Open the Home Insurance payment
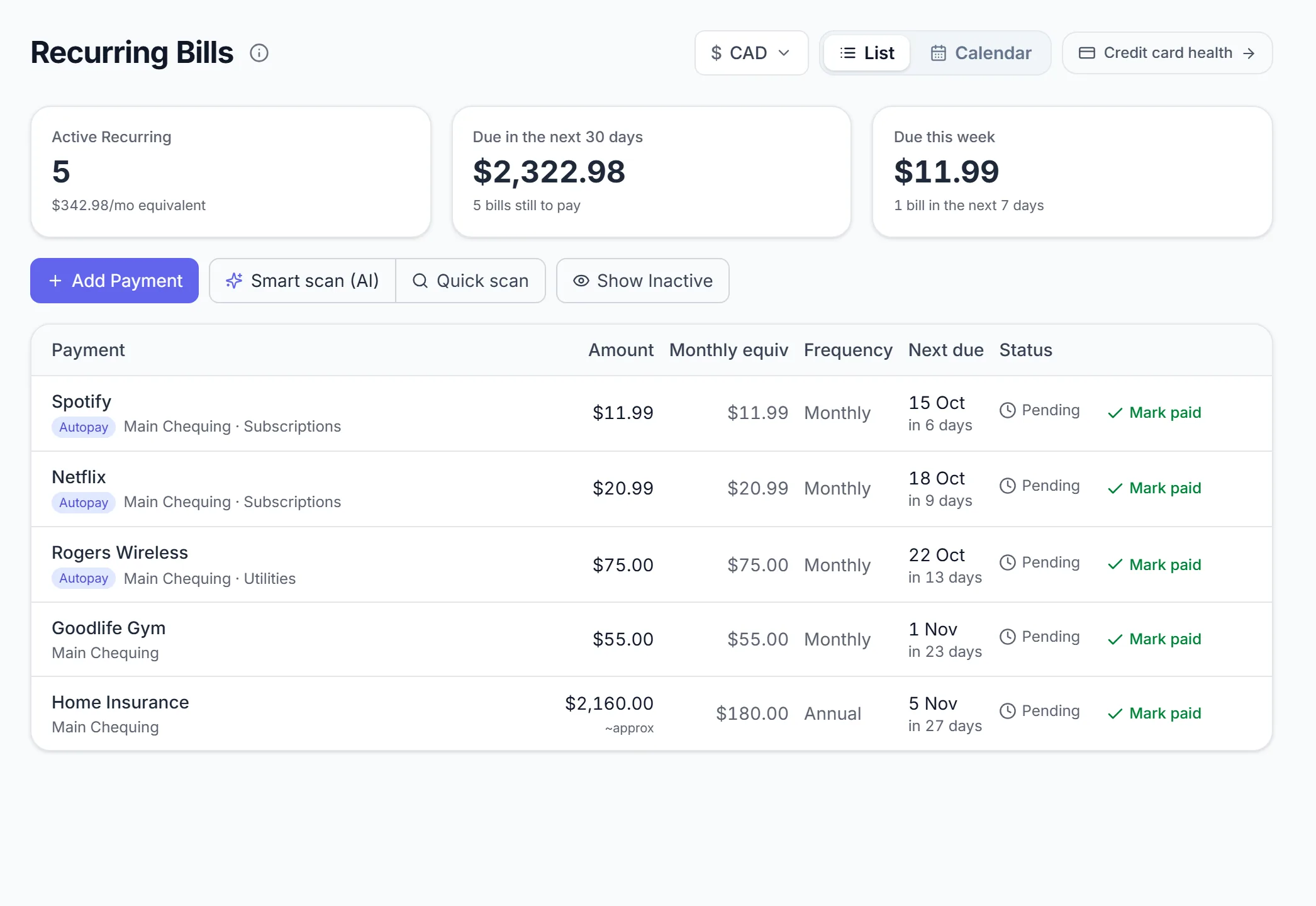1316x906 pixels. point(652,713)
